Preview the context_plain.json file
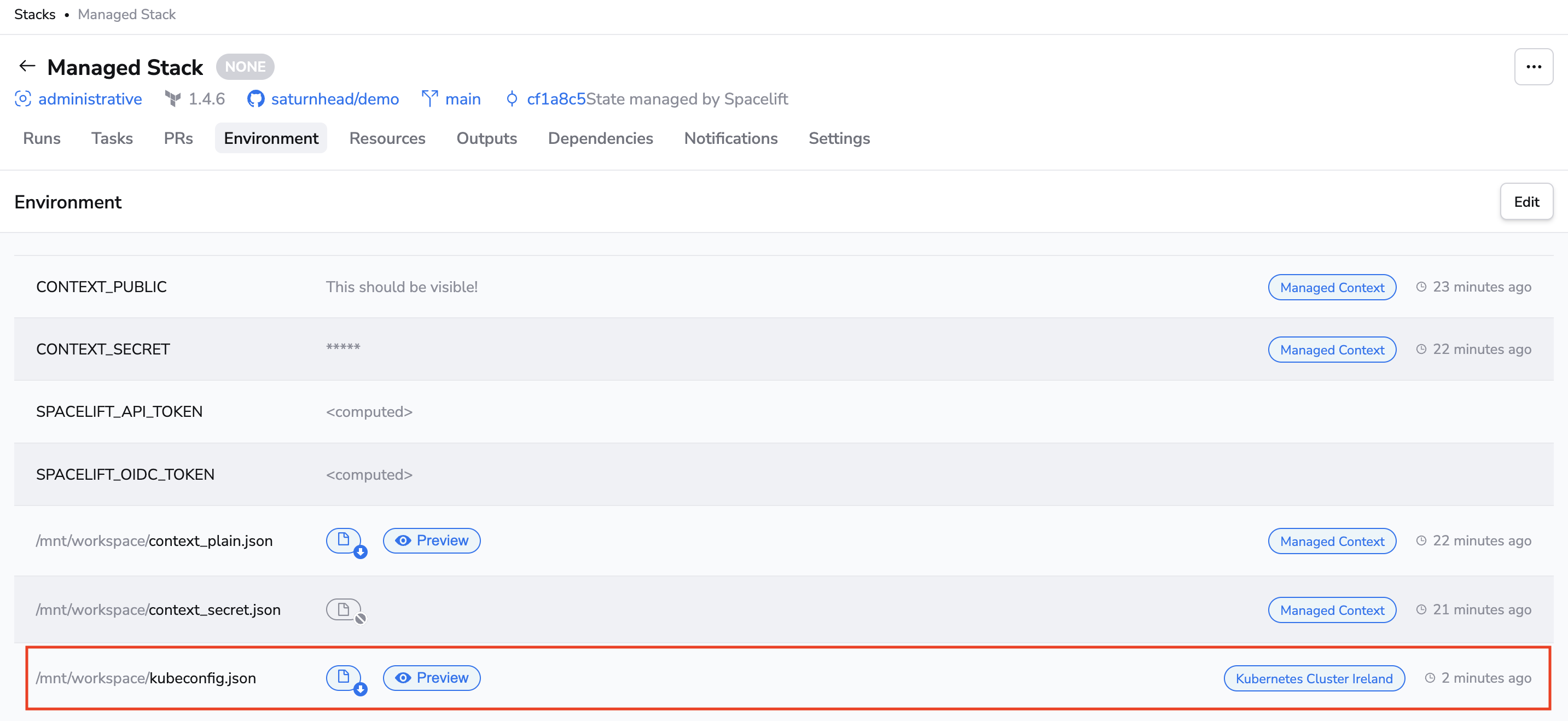The height and width of the screenshot is (721, 1568). pyautogui.click(x=432, y=541)
